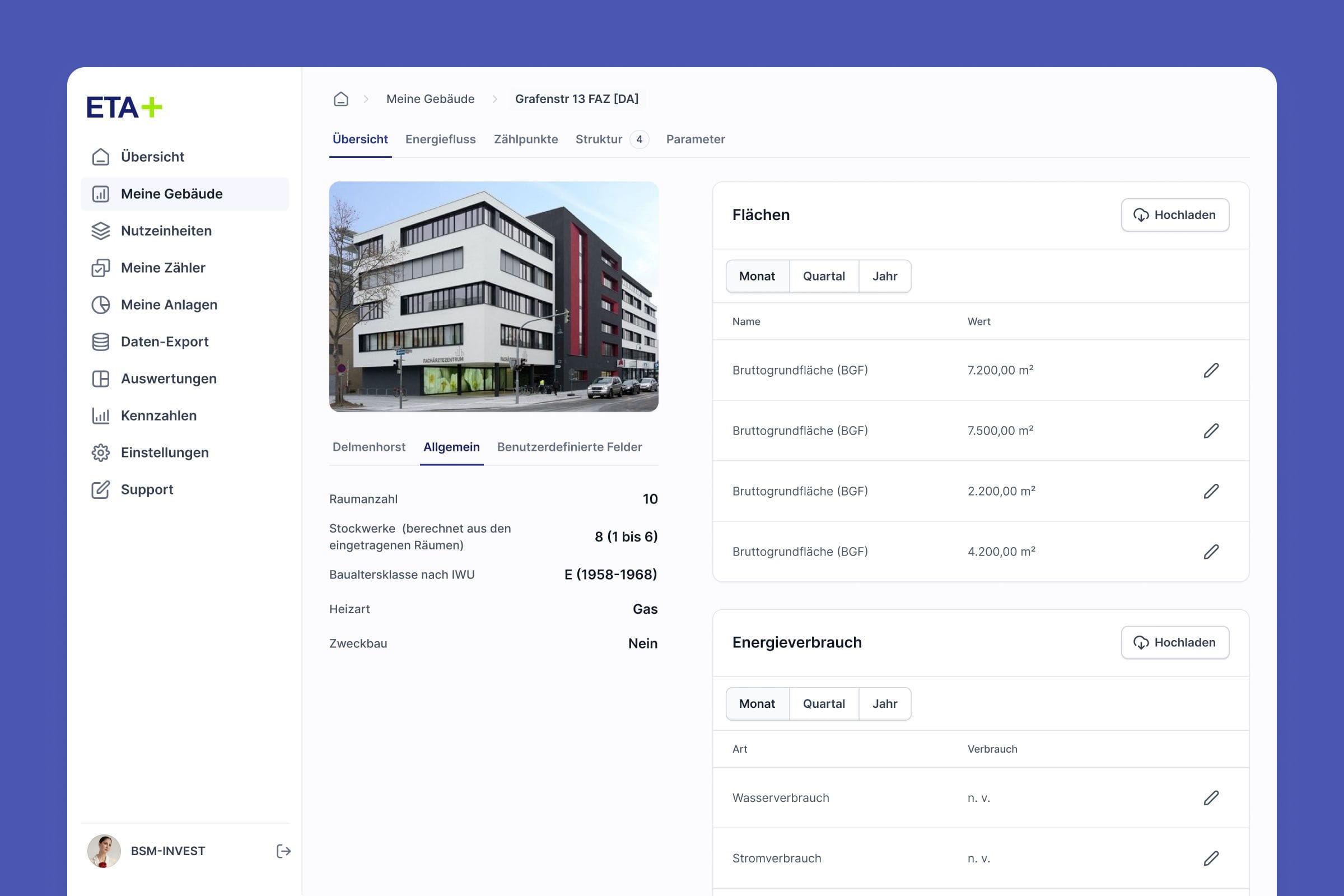Edit the 4.200,00 m² Bruttogrundfläche row
The height and width of the screenshot is (896, 1344).
tap(1211, 552)
